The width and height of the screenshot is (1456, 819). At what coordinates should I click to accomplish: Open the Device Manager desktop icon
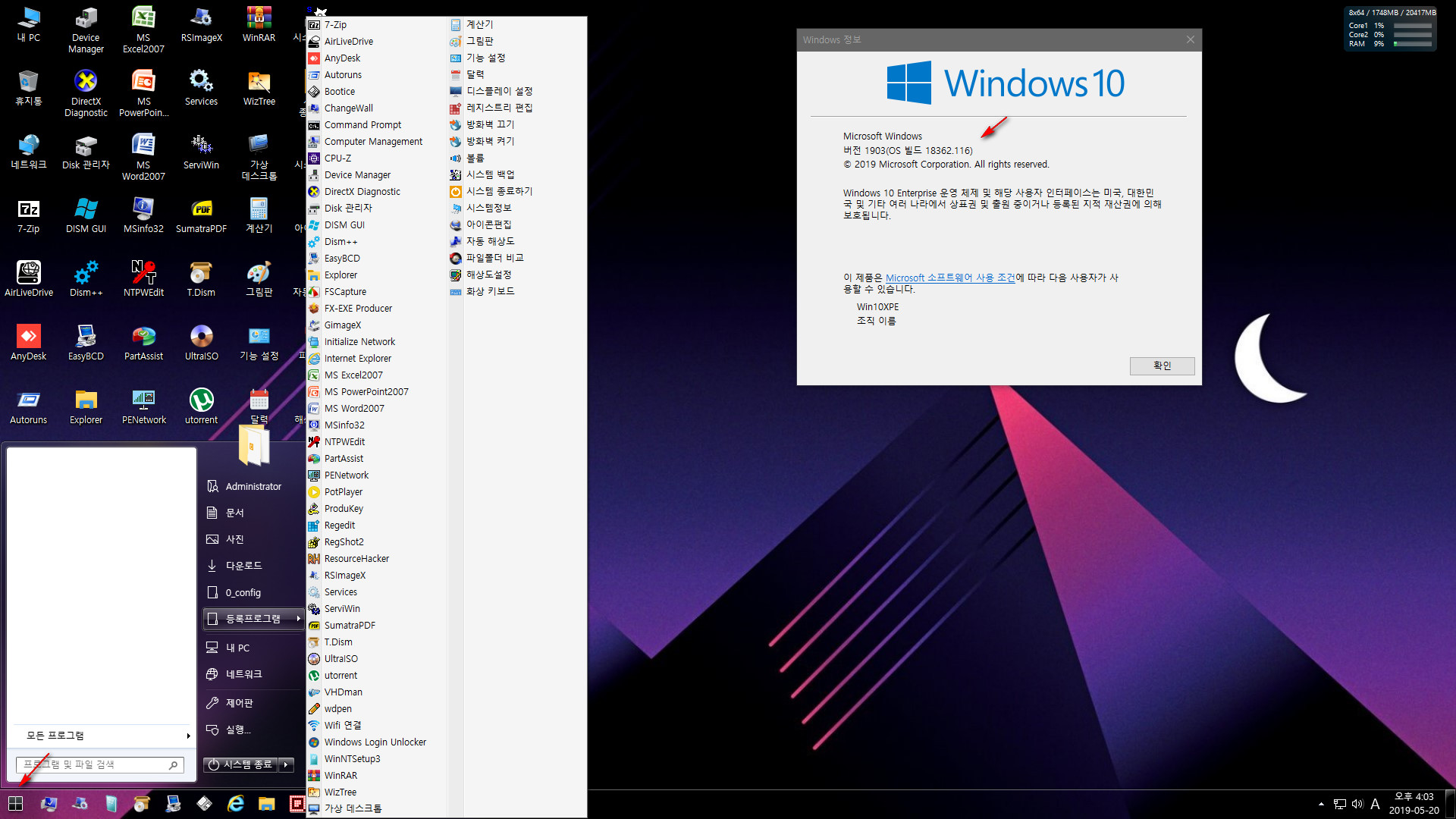pyautogui.click(x=86, y=30)
